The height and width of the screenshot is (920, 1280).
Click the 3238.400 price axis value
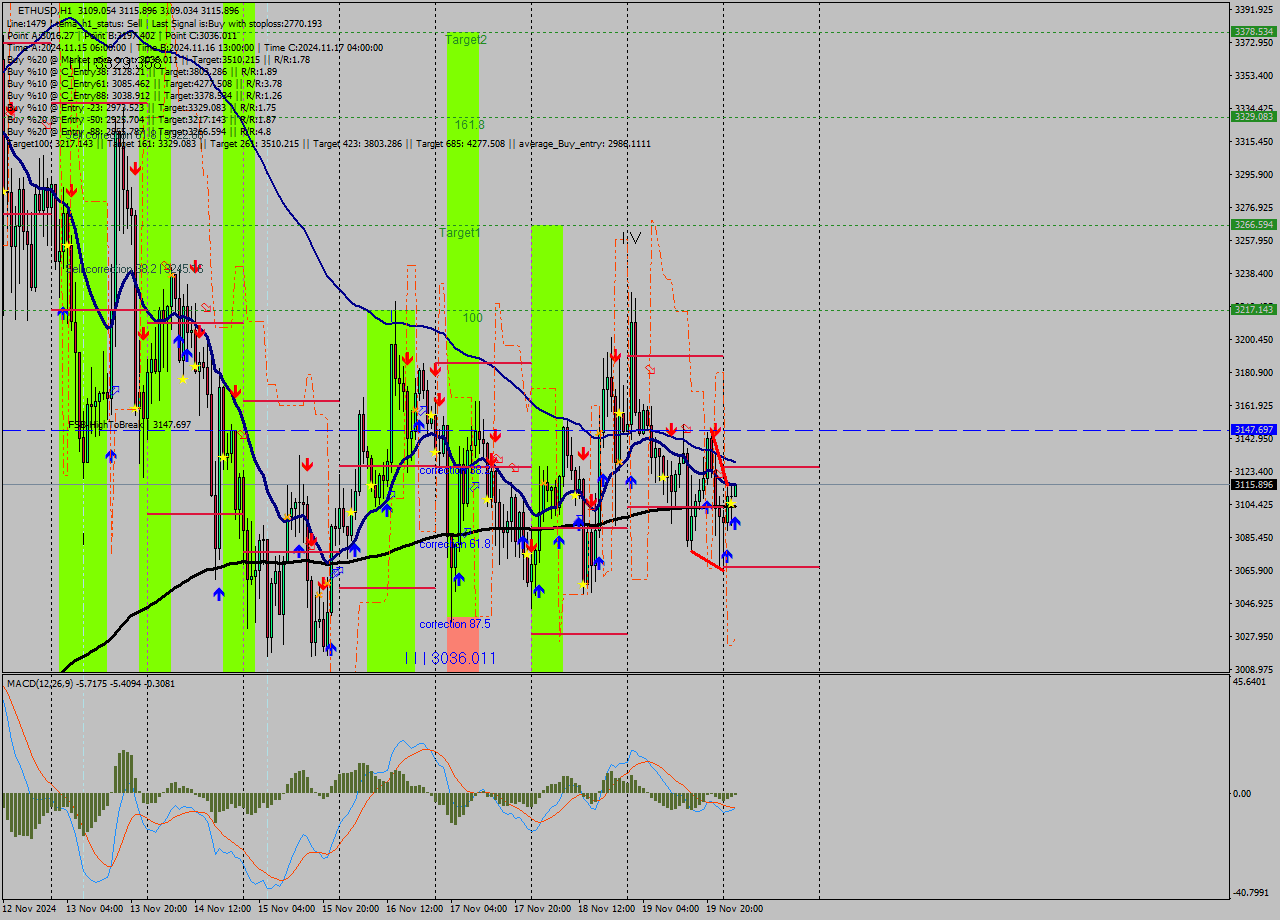coord(1254,273)
